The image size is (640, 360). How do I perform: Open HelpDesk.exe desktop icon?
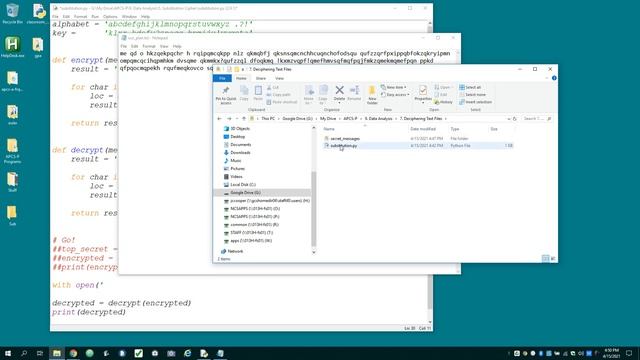[12, 47]
